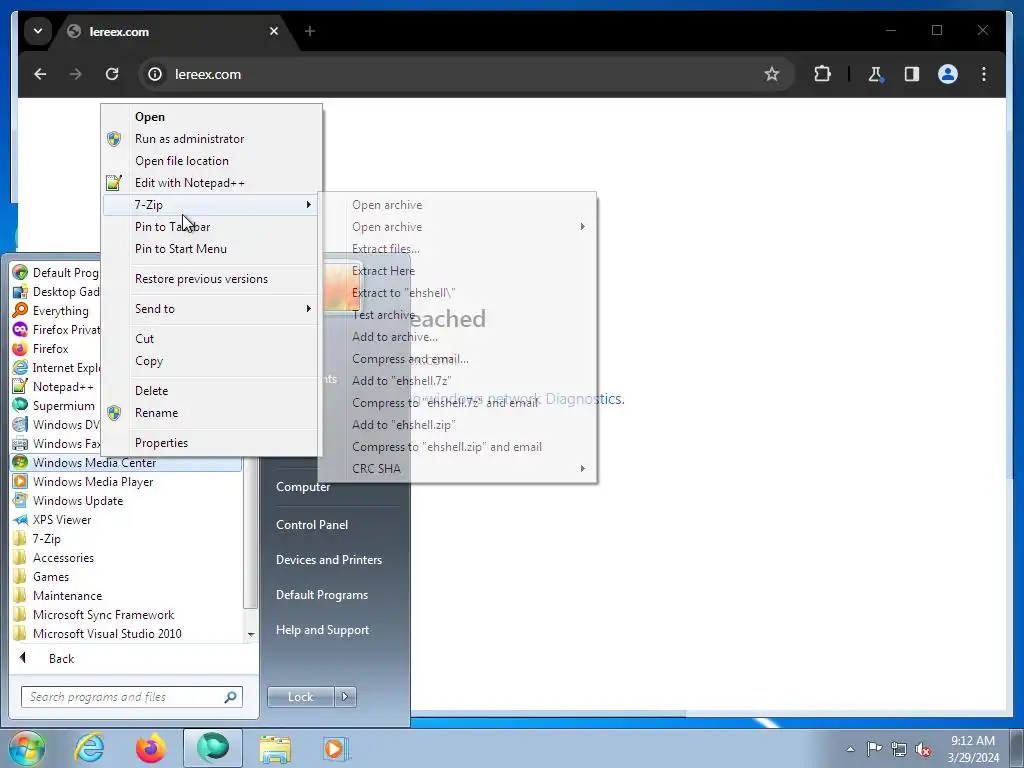The height and width of the screenshot is (768, 1024).
Task: Open the browser profile avatar
Action: tap(948, 74)
